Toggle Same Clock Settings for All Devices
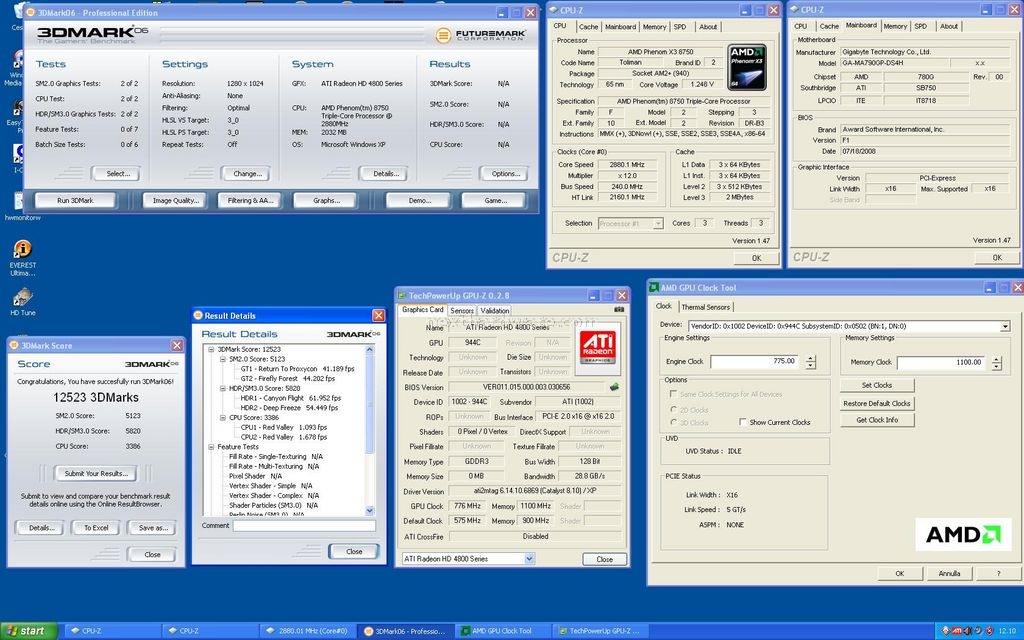The height and width of the screenshot is (640, 1024). point(673,394)
